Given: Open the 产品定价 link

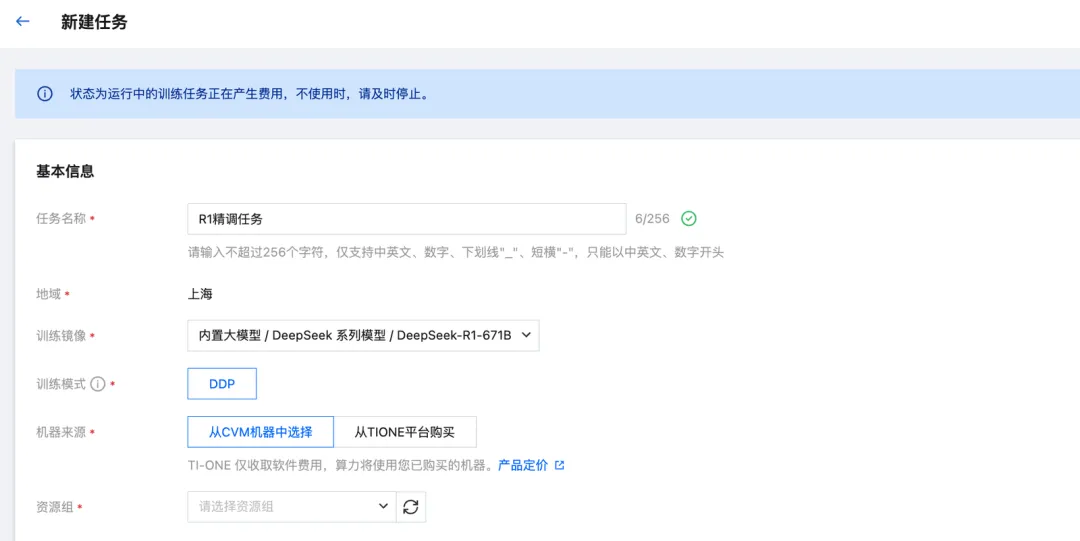Looking at the screenshot, I should 523,465.
